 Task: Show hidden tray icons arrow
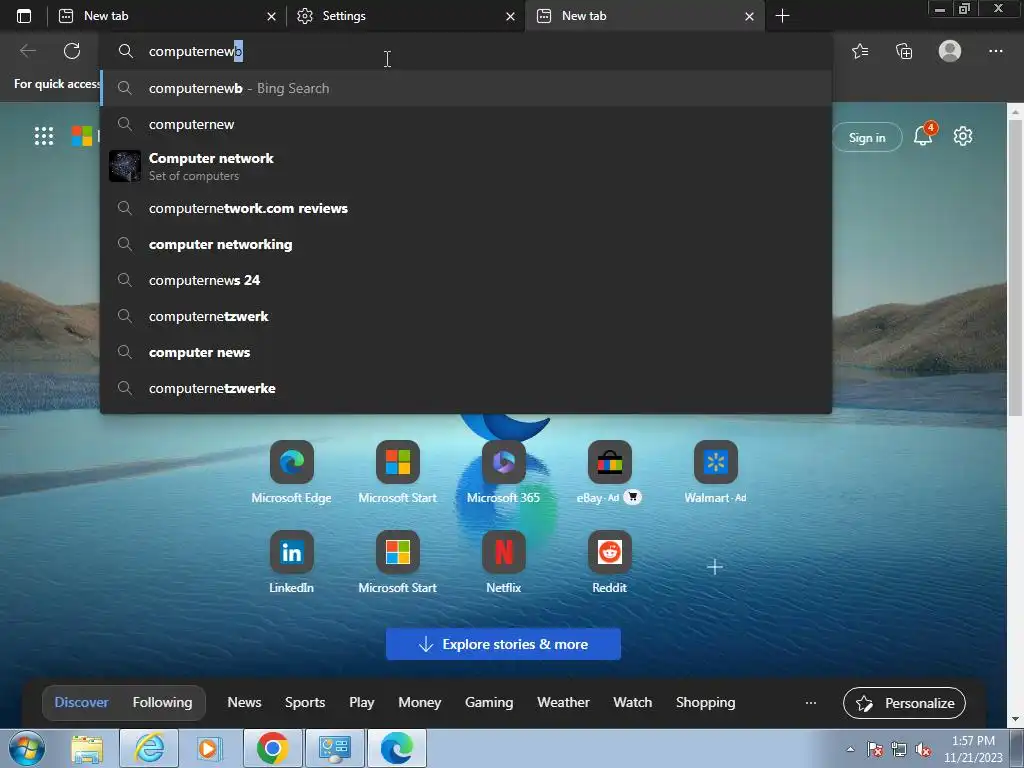point(850,749)
